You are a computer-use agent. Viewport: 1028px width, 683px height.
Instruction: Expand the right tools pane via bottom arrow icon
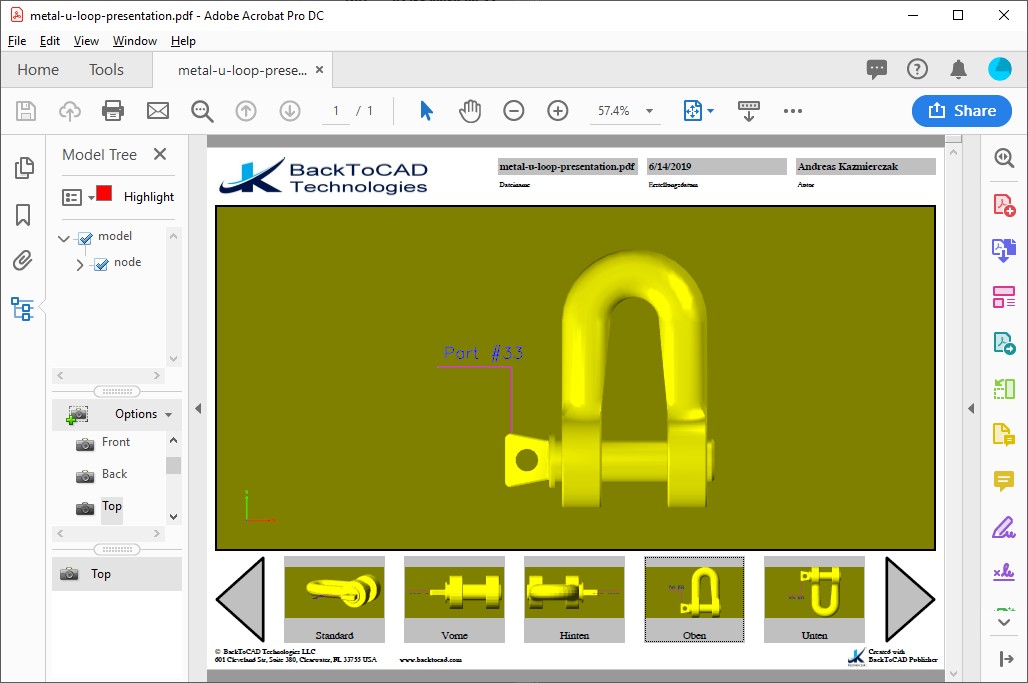[1006, 659]
